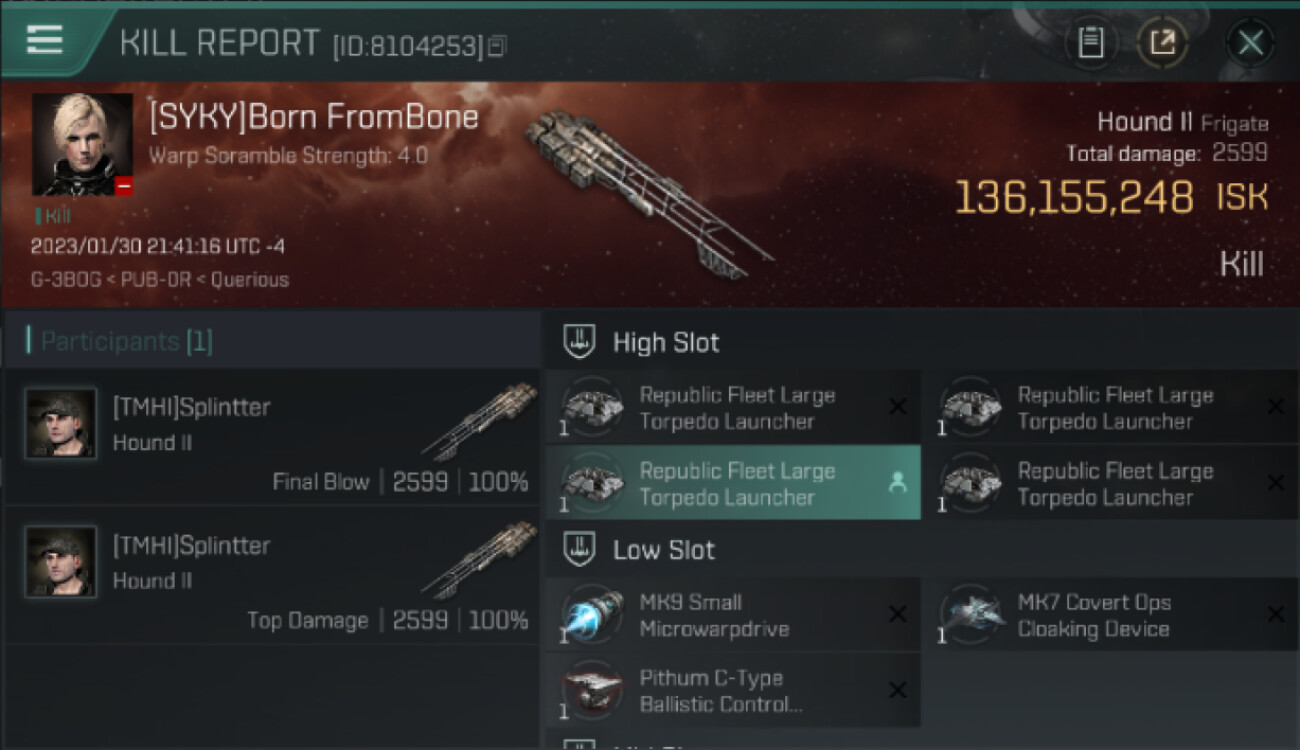Click the MK7 Covert Ops Cloaking Device icon

click(970, 615)
